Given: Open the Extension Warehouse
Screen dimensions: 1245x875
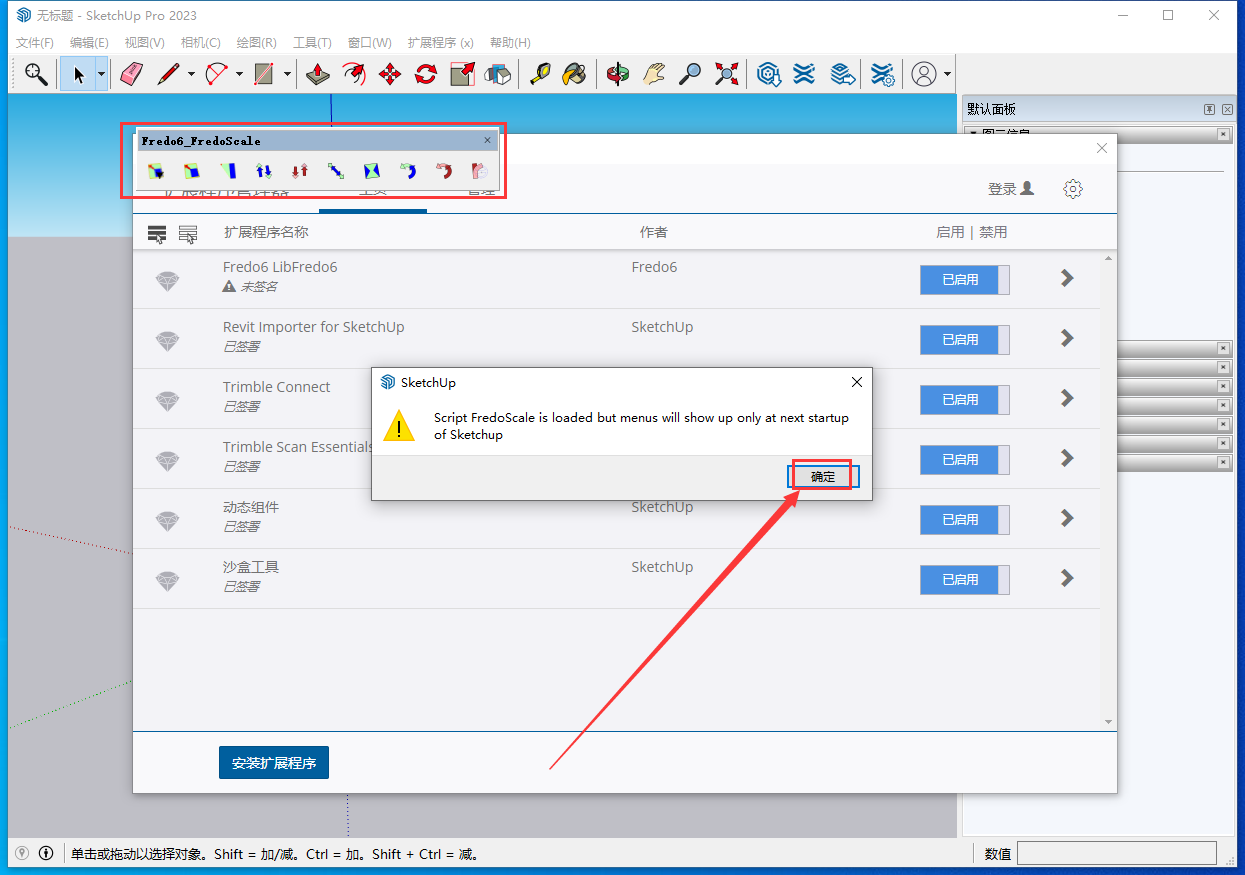Looking at the screenshot, I should tap(804, 74).
